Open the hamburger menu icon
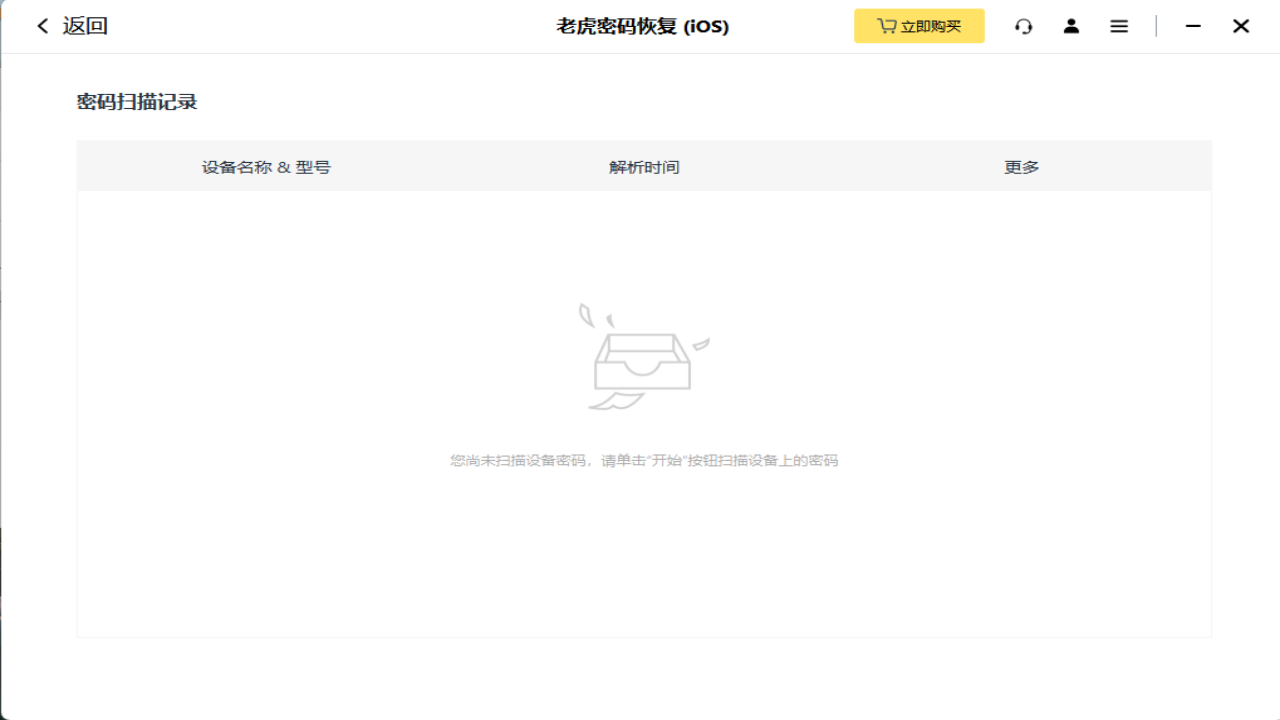 [x=1118, y=26]
